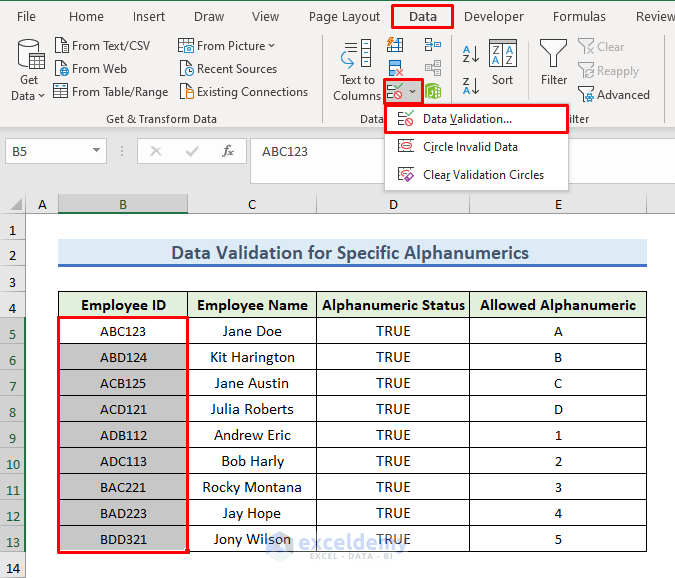Expand the Data Validation dropdown arrow
Image resolution: width=675 pixels, height=578 pixels.
413,92
